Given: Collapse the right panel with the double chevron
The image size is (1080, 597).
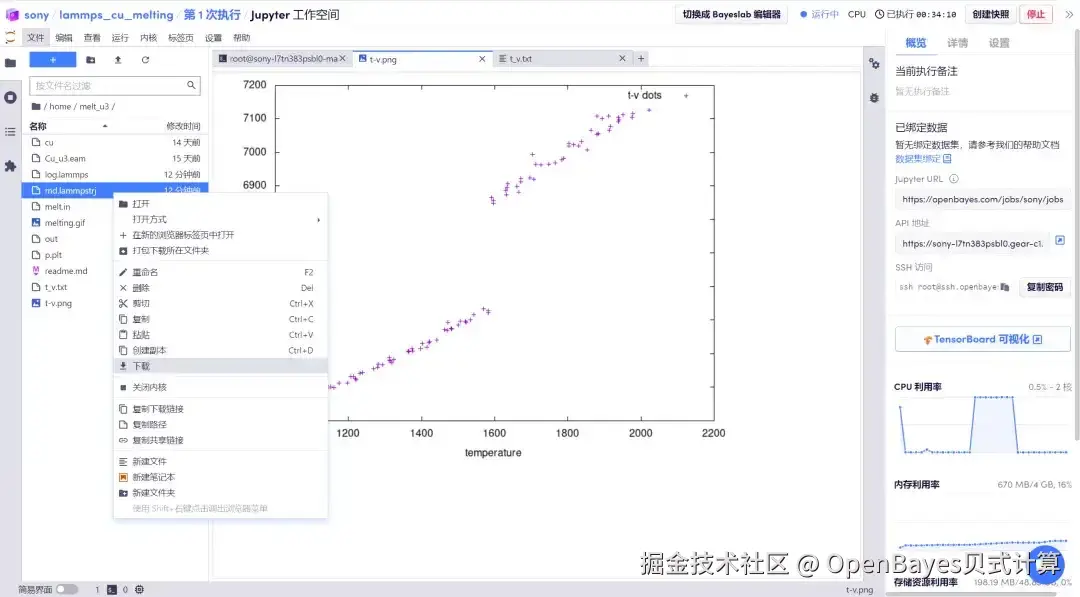Looking at the screenshot, I should (x=1069, y=14).
